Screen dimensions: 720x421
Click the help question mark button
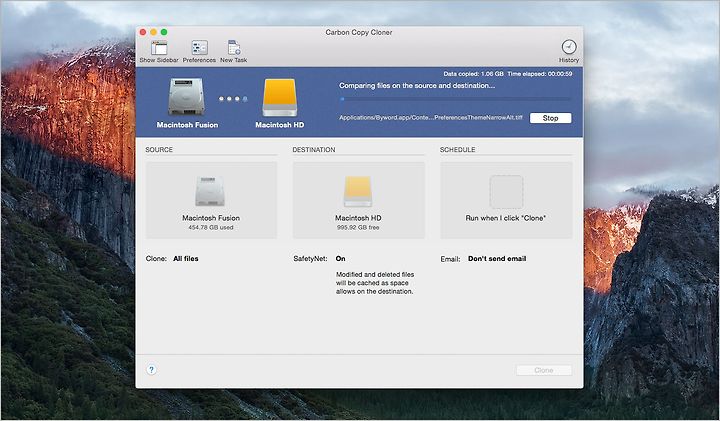coord(152,370)
